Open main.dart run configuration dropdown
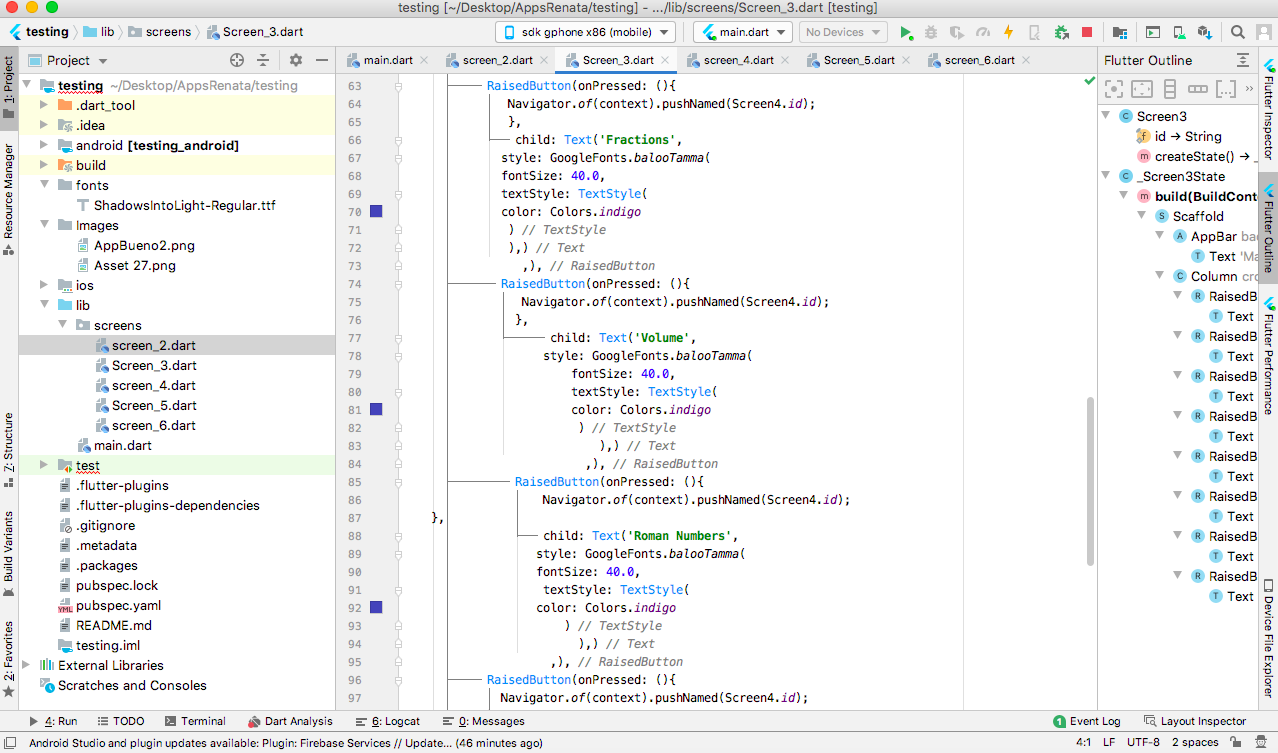The height and width of the screenshot is (753, 1278). pyautogui.click(x=742, y=32)
